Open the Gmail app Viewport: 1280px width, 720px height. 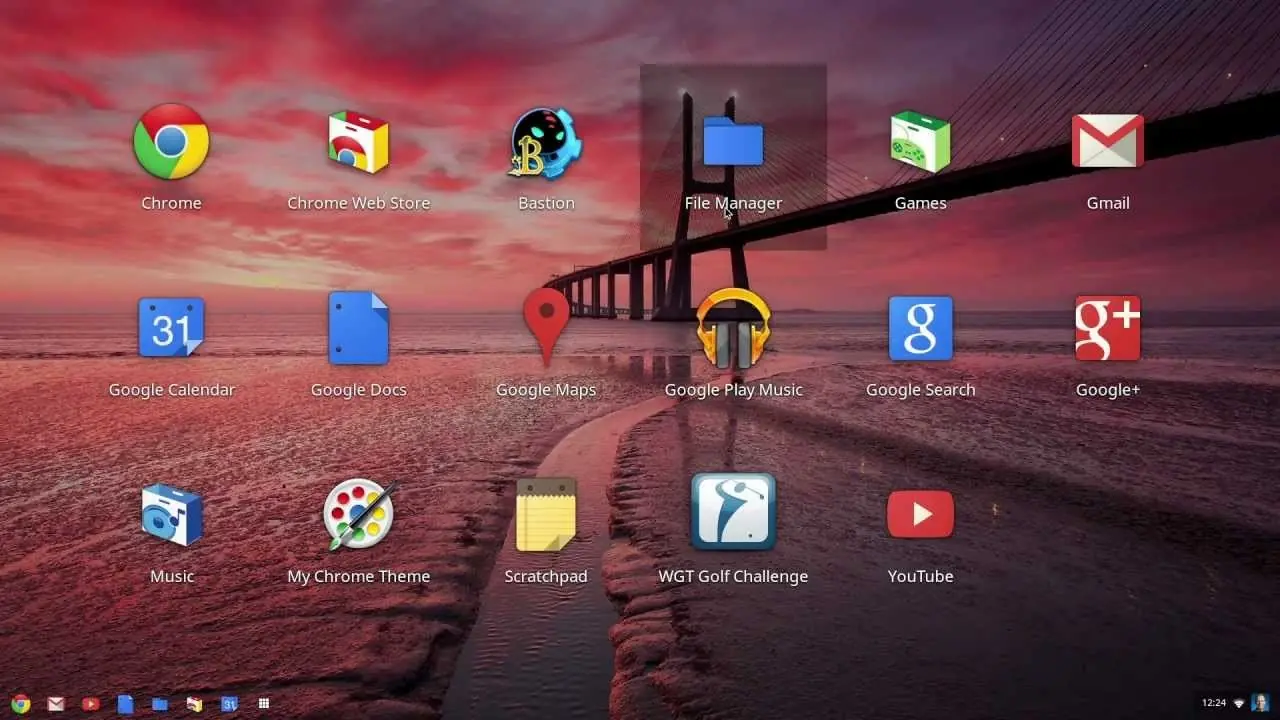coord(1108,143)
